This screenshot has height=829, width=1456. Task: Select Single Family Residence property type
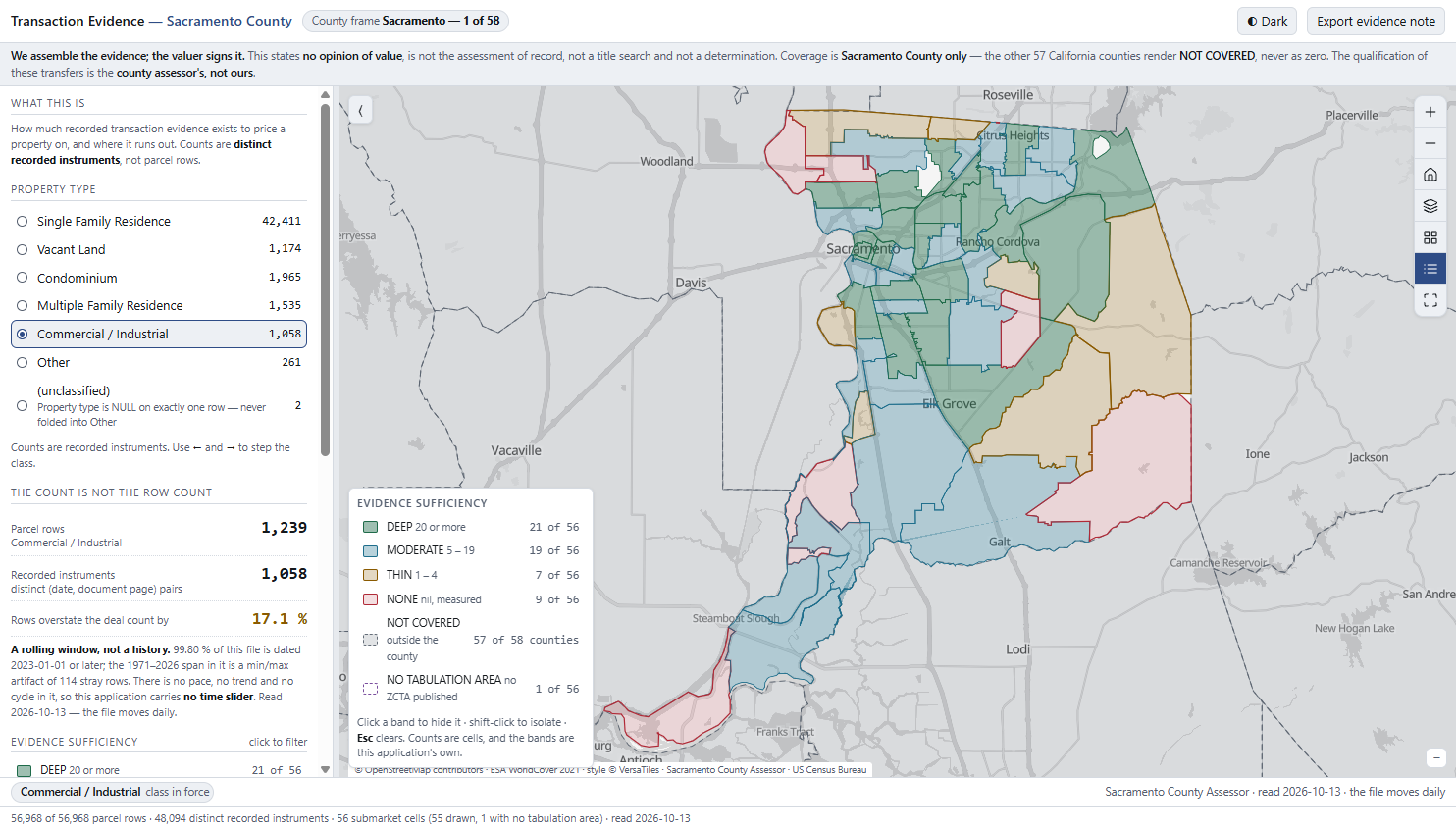[159, 222]
